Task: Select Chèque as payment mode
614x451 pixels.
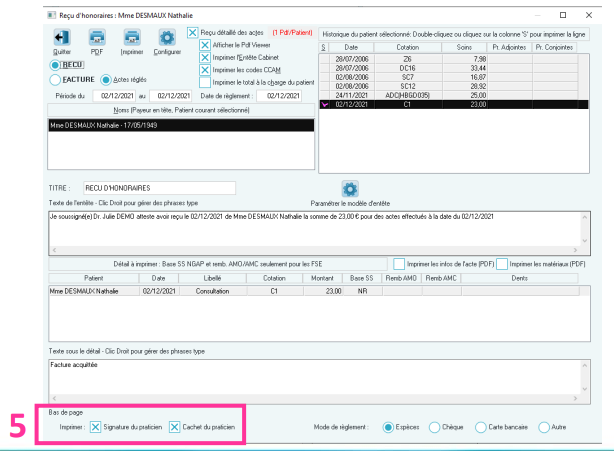Action: click(x=434, y=427)
